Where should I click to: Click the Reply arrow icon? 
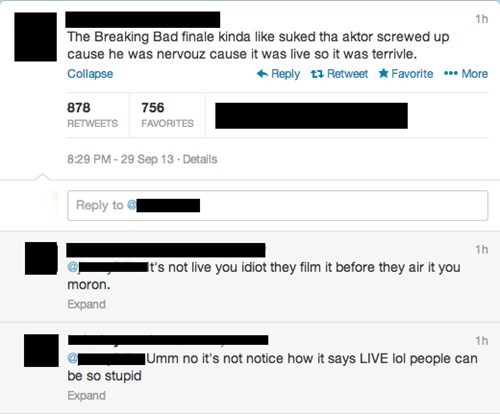(262, 74)
